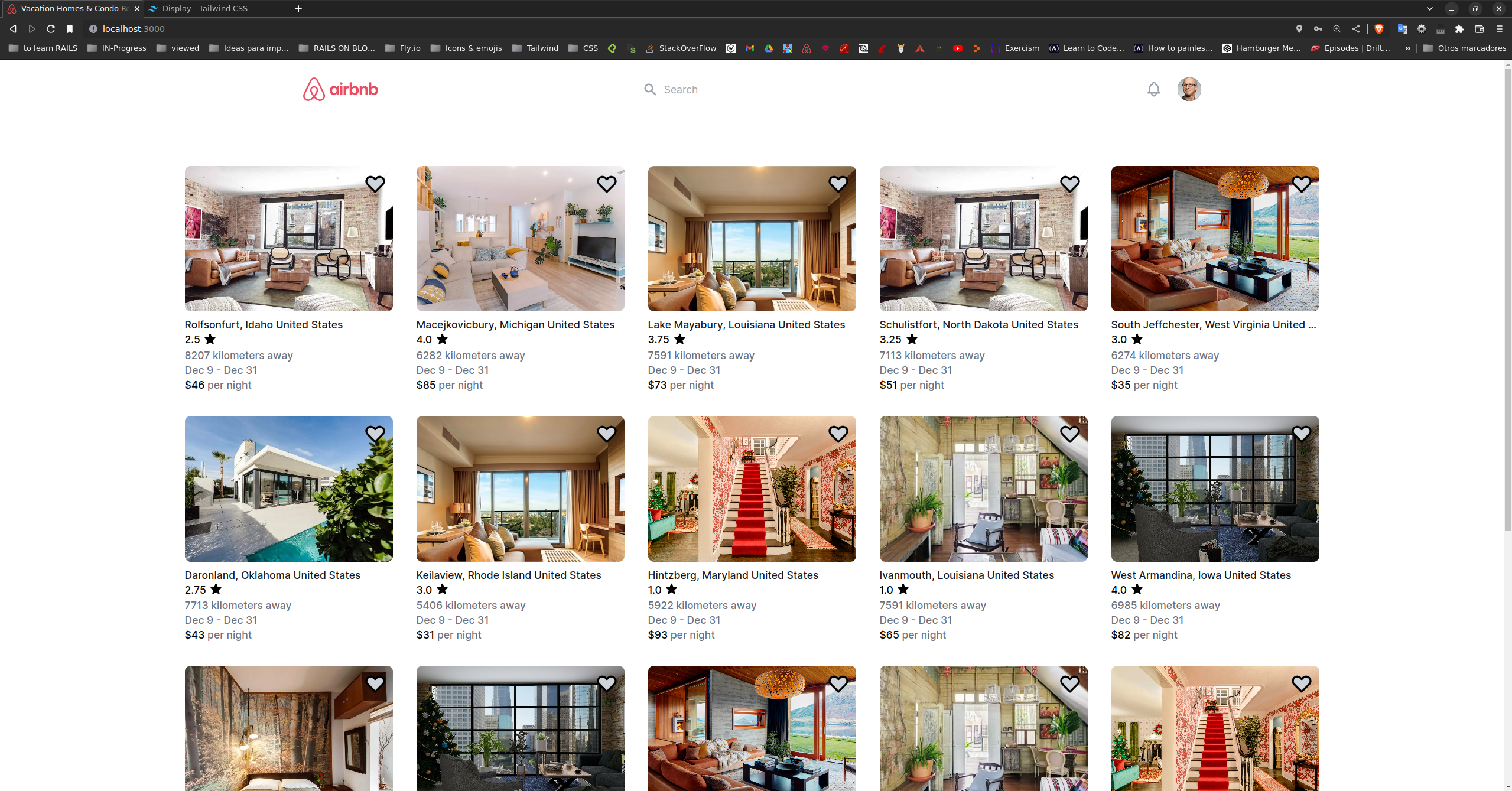Toggle heart on Keilaview, Rhode Island listing
1512x791 pixels.
[606, 434]
